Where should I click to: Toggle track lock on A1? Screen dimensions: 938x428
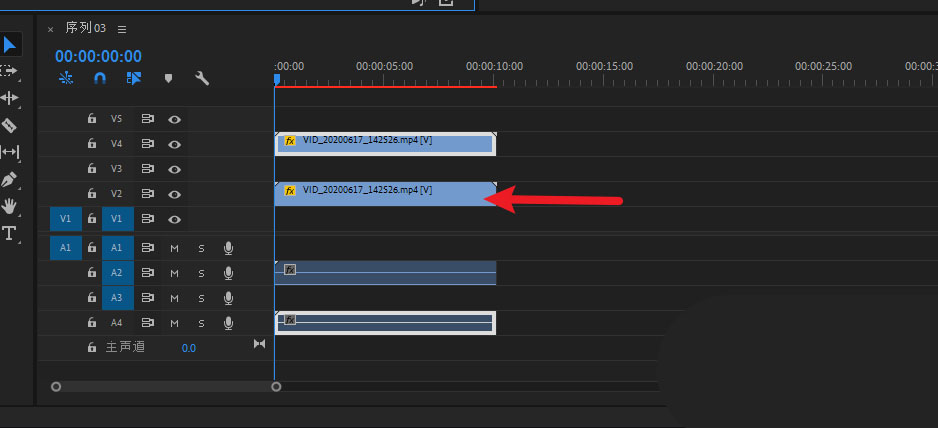(92, 248)
